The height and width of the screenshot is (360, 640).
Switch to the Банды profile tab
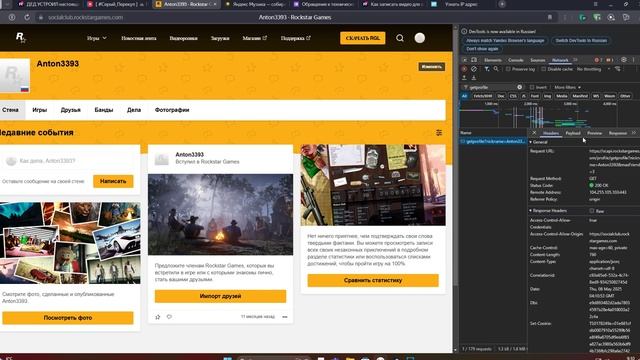[x=104, y=110]
